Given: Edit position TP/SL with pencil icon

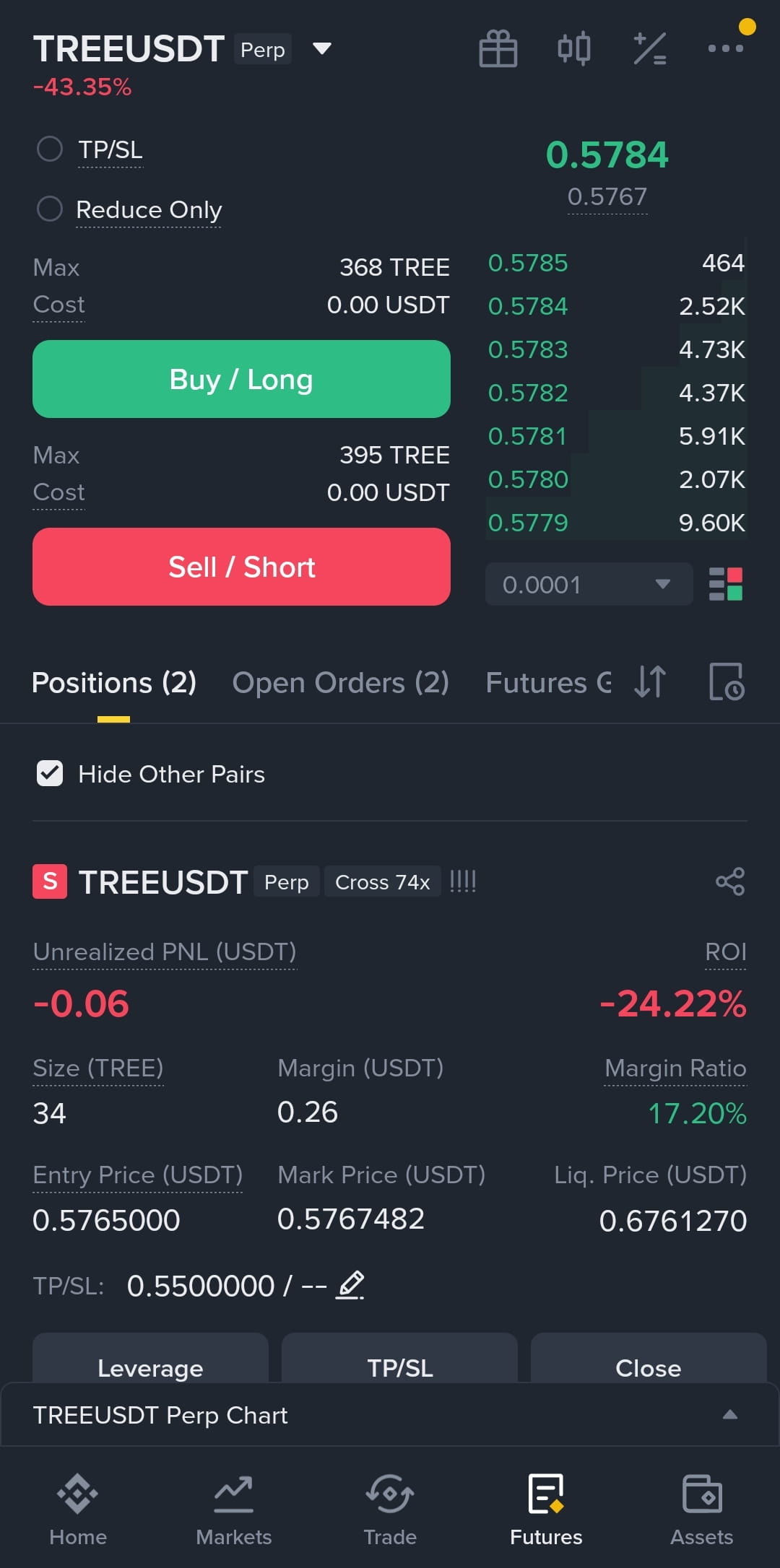Looking at the screenshot, I should pyautogui.click(x=351, y=1285).
